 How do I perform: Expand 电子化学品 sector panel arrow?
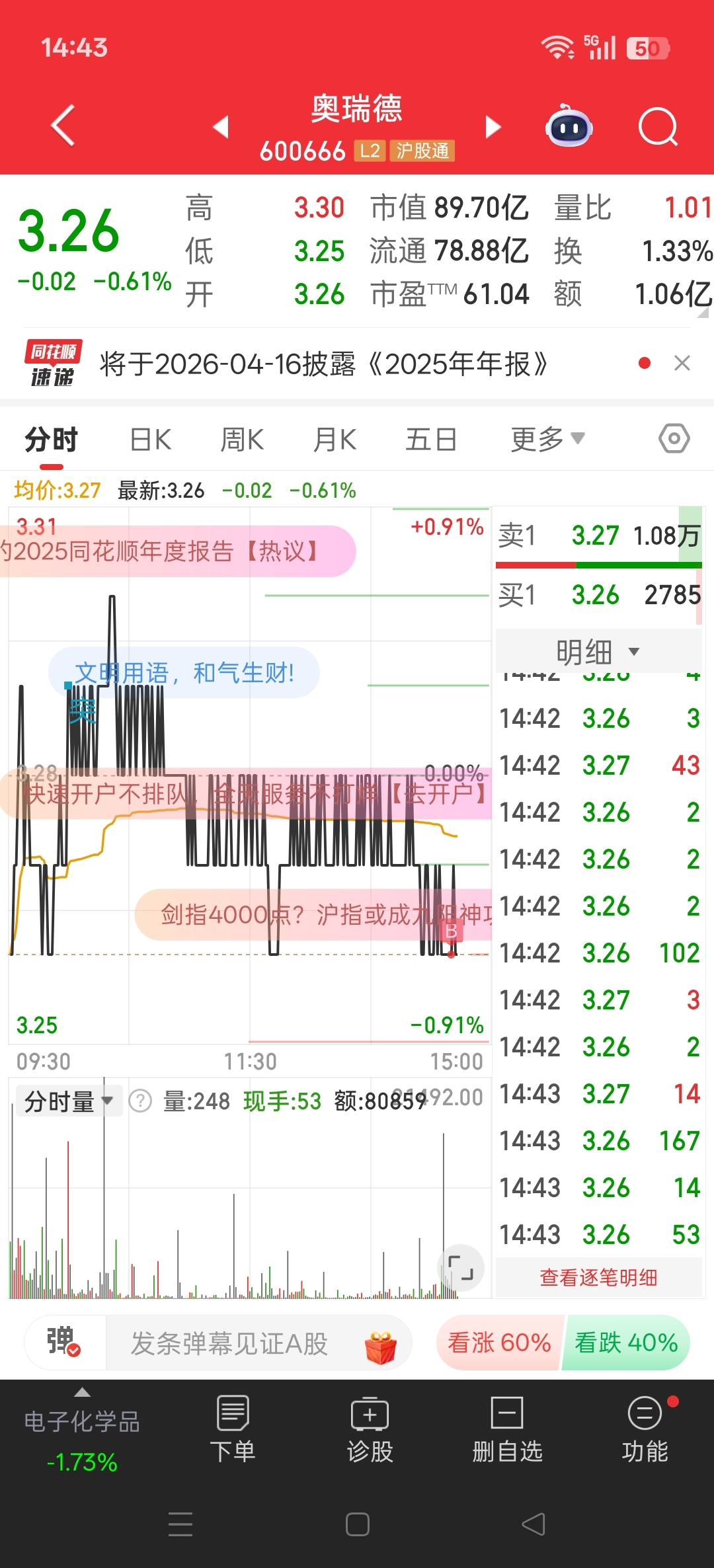click(82, 1392)
